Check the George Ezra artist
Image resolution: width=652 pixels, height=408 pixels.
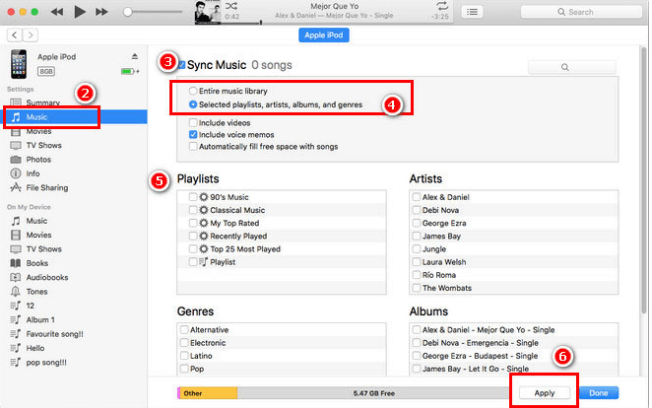[416, 223]
